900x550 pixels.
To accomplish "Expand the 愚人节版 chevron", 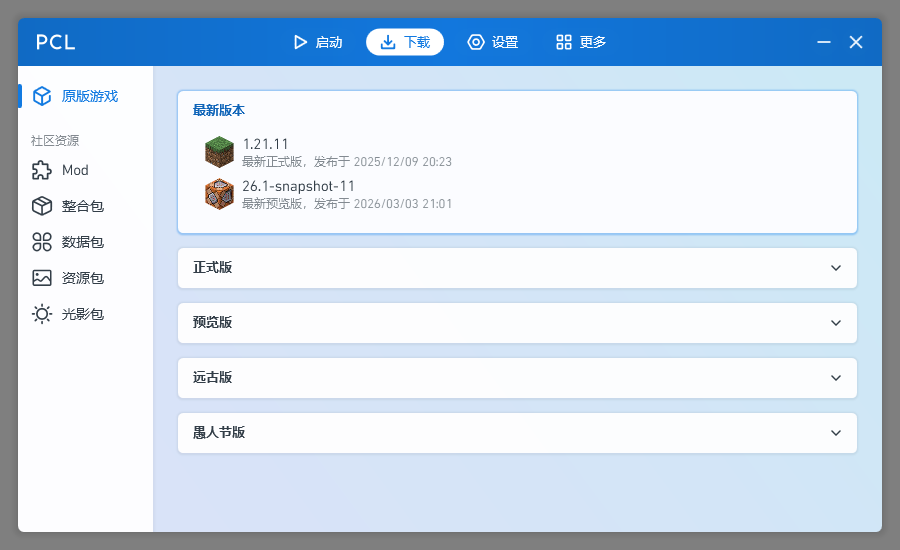I will tap(836, 433).
